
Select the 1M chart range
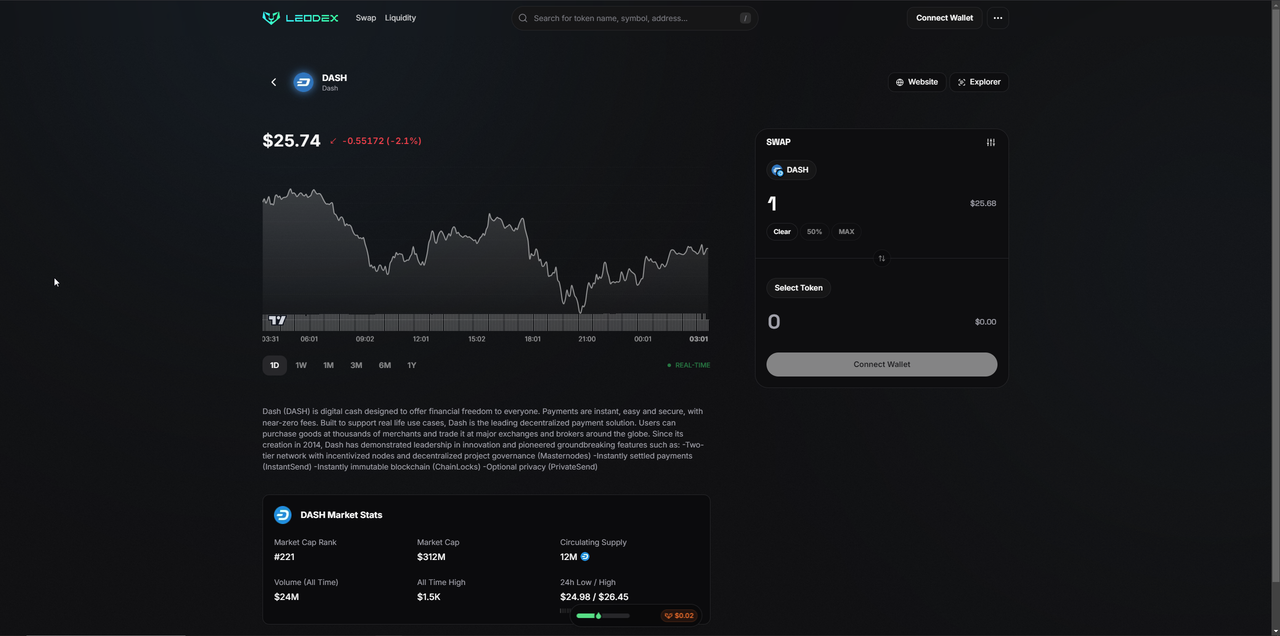point(328,365)
